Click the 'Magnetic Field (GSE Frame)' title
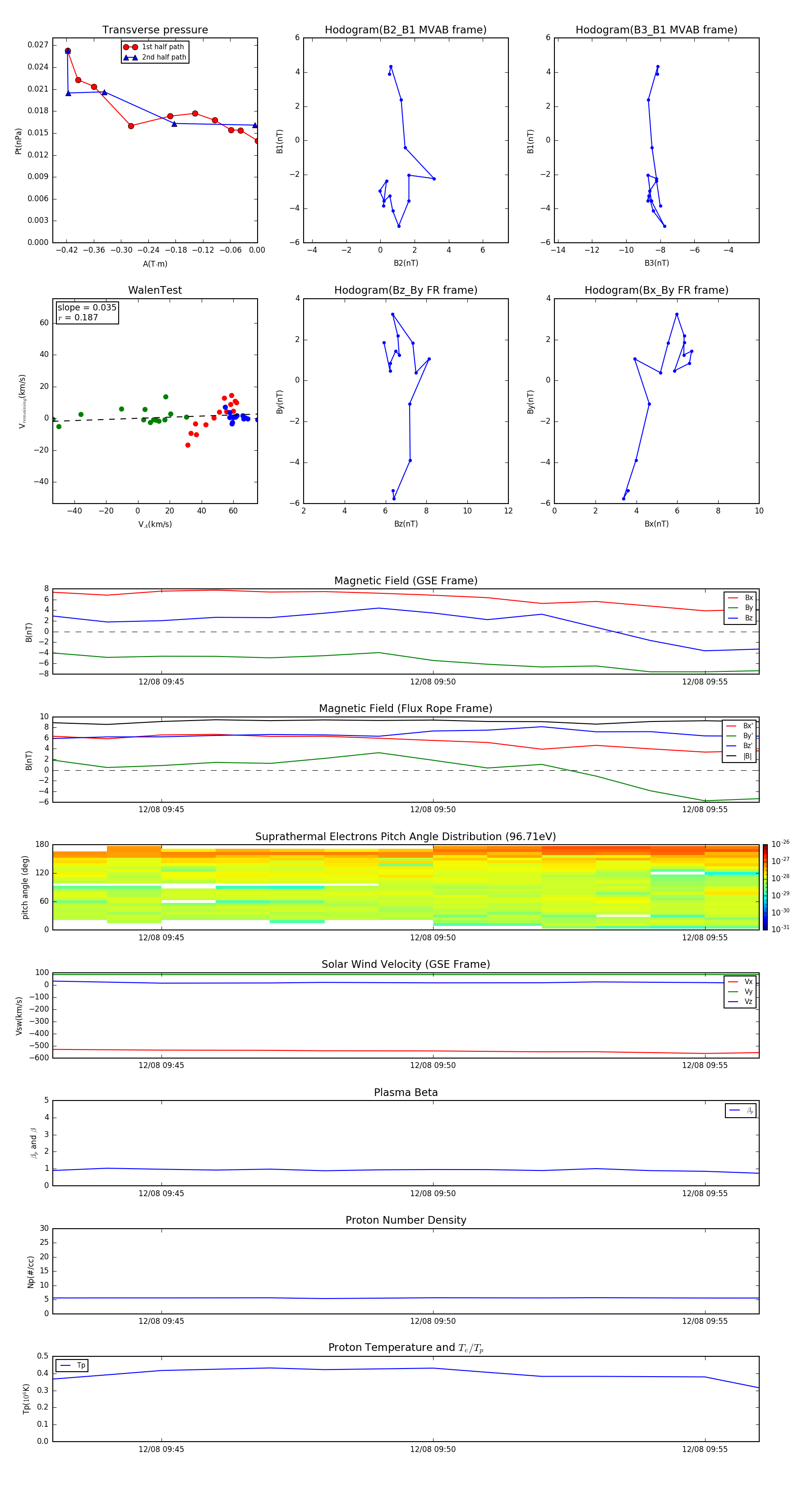Screen dimensions: 812x1489 point(406,581)
